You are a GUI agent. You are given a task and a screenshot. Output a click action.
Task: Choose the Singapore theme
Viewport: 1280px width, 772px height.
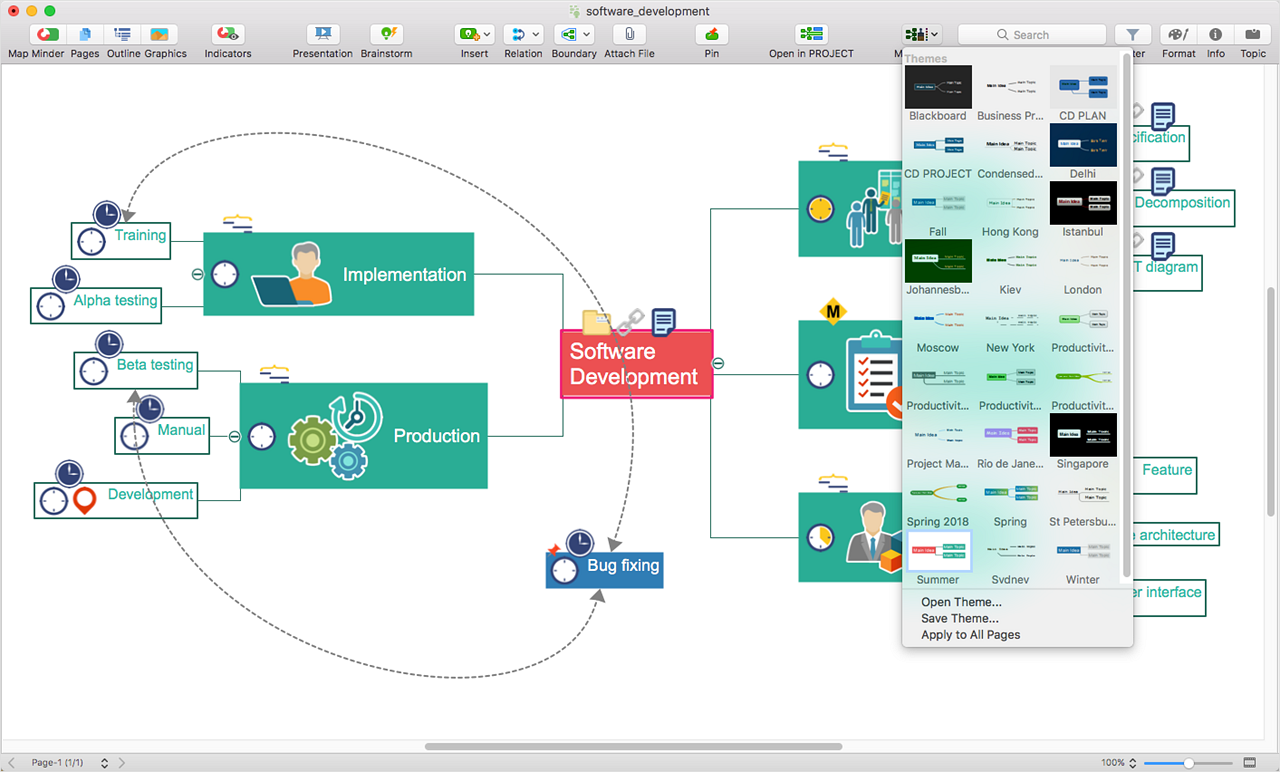[1083, 435]
